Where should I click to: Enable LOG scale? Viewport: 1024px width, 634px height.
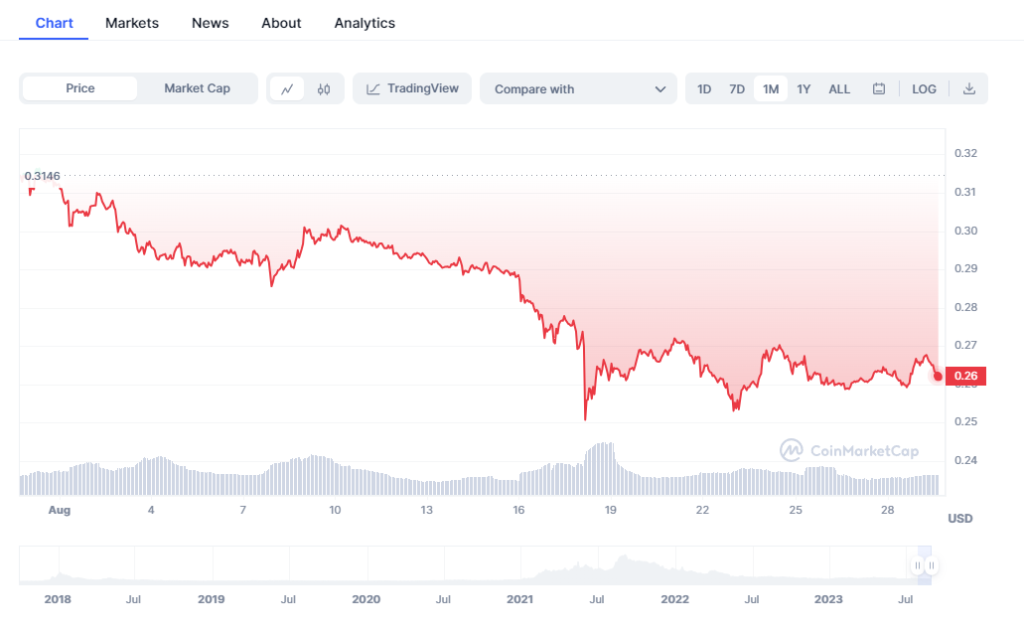coord(923,89)
